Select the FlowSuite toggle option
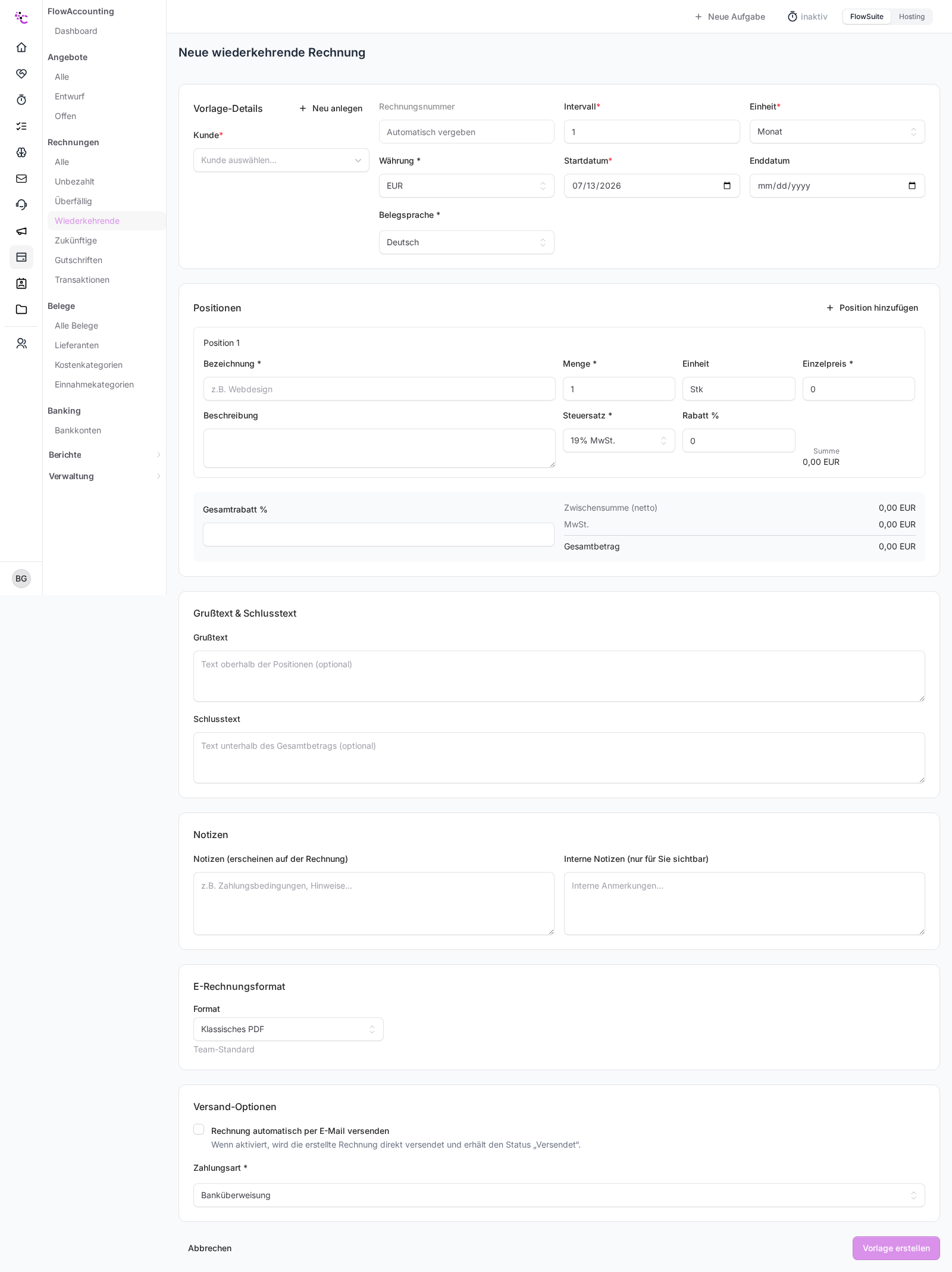The height and width of the screenshot is (1272, 952). (x=866, y=17)
